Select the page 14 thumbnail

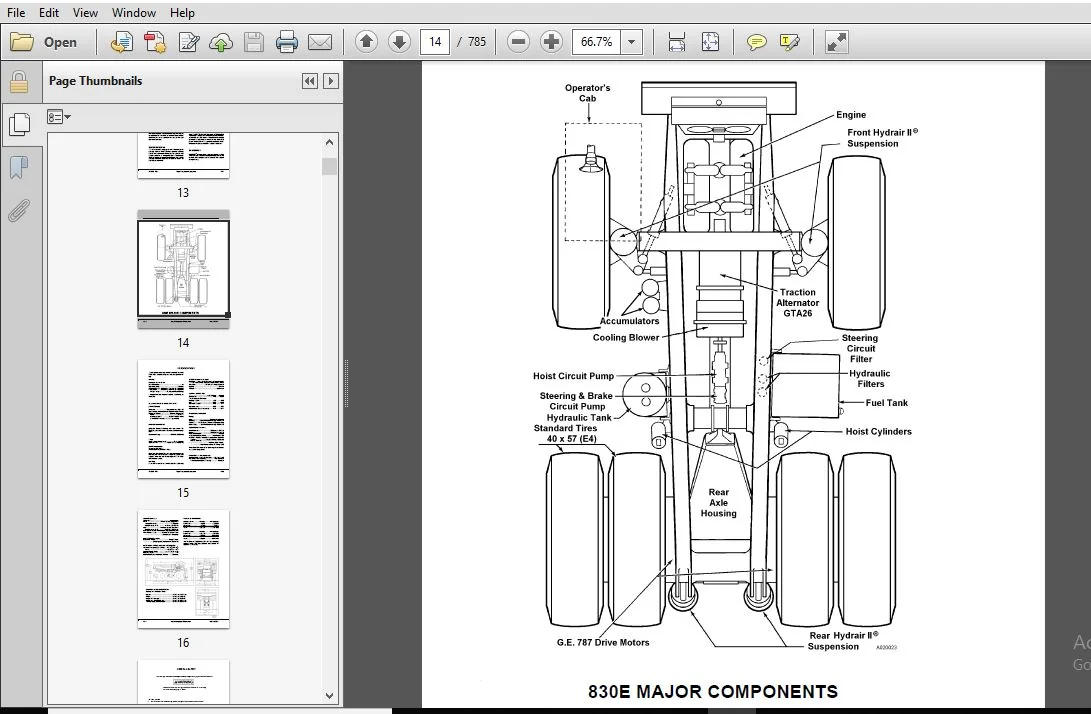183,269
